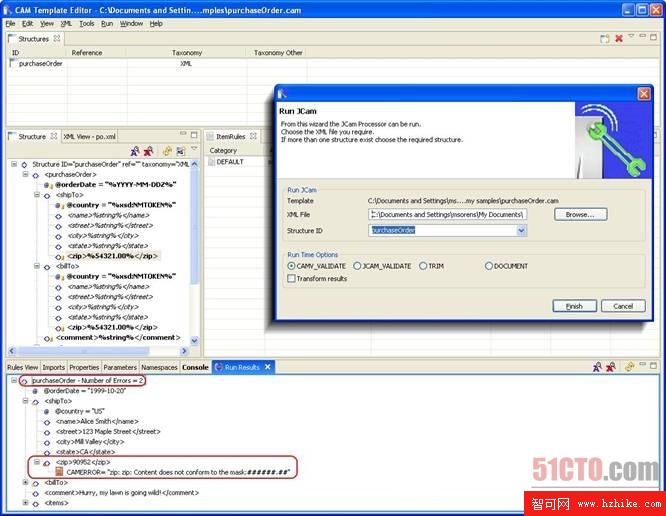Click the XML File path input field
The height and width of the screenshot is (516, 666).
(447, 214)
